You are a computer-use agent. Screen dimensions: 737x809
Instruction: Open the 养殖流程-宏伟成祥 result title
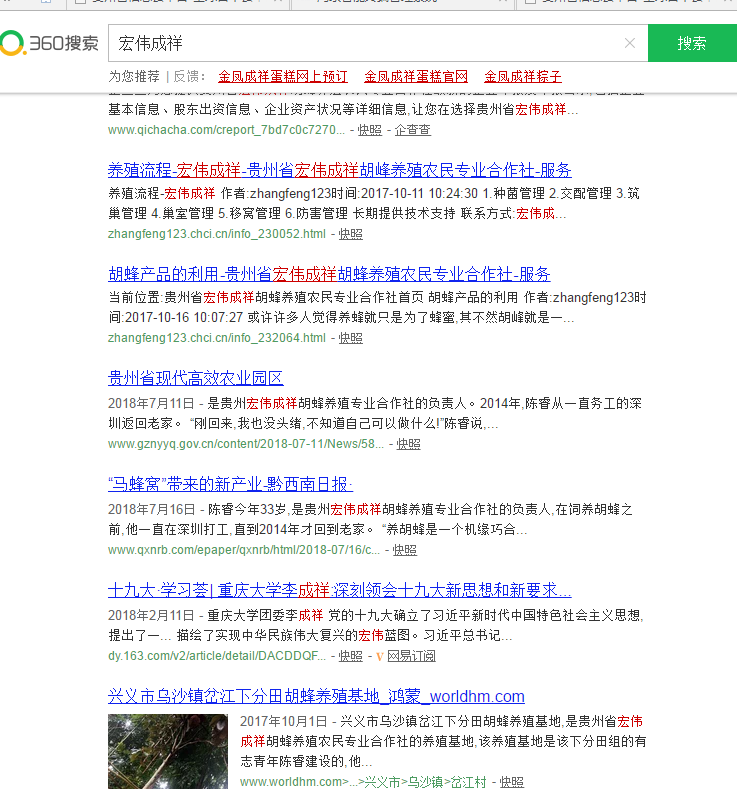(339, 170)
